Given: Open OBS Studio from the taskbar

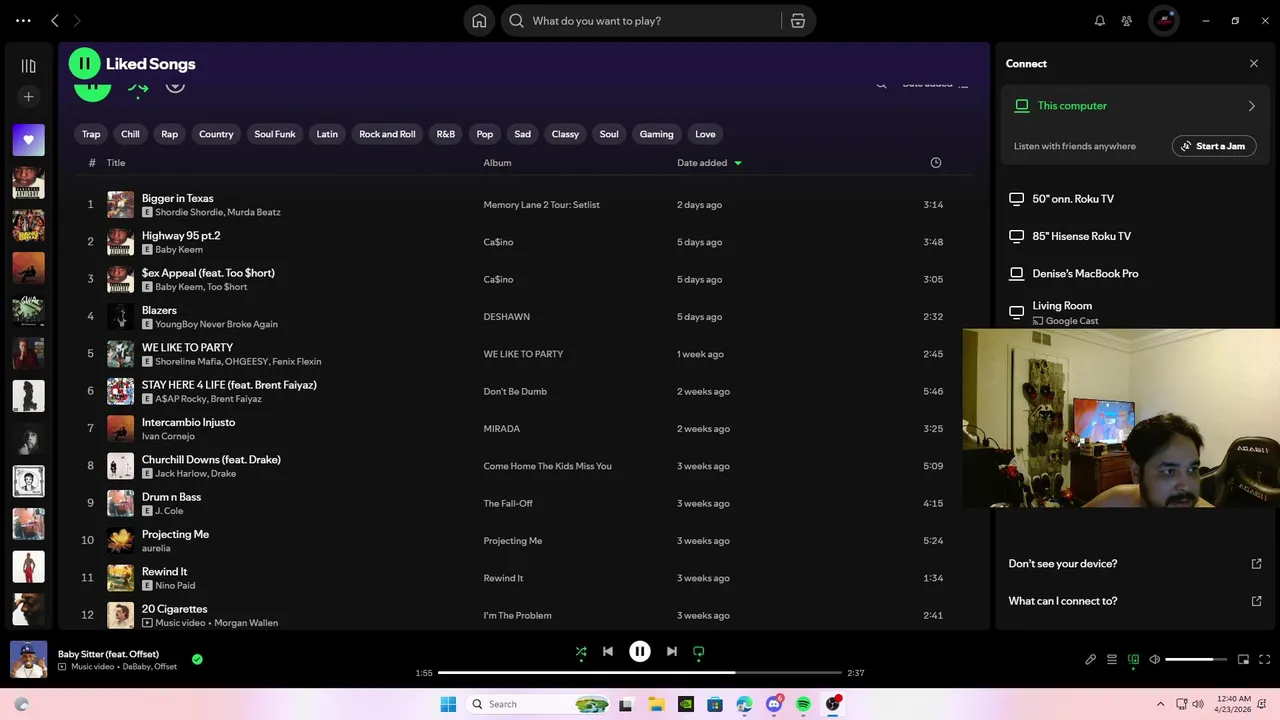Looking at the screenshot, I should 832,704.
